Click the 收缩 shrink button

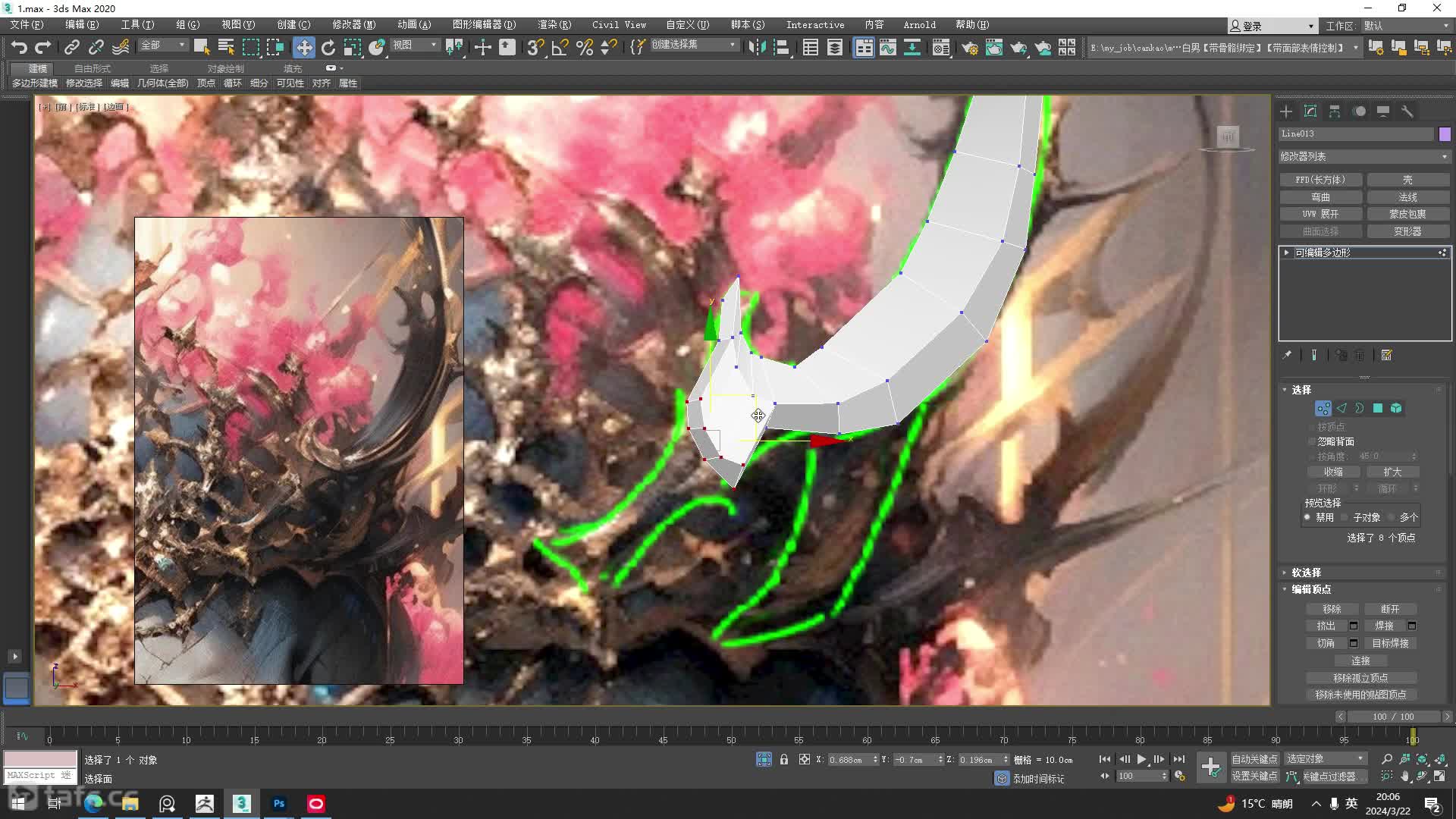(1333, 472)
